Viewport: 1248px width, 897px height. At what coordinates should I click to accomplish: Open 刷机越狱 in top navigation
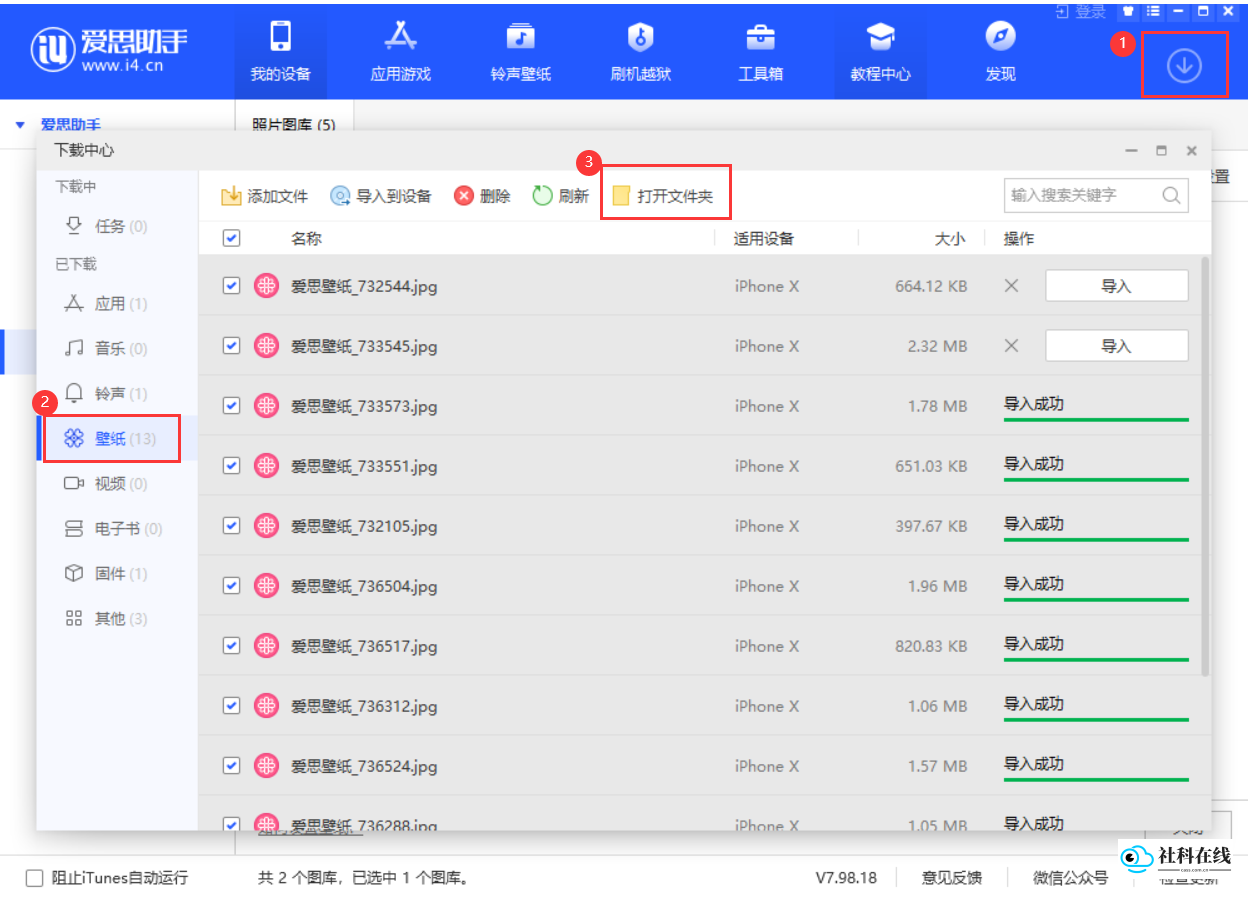tap(640, 51)
